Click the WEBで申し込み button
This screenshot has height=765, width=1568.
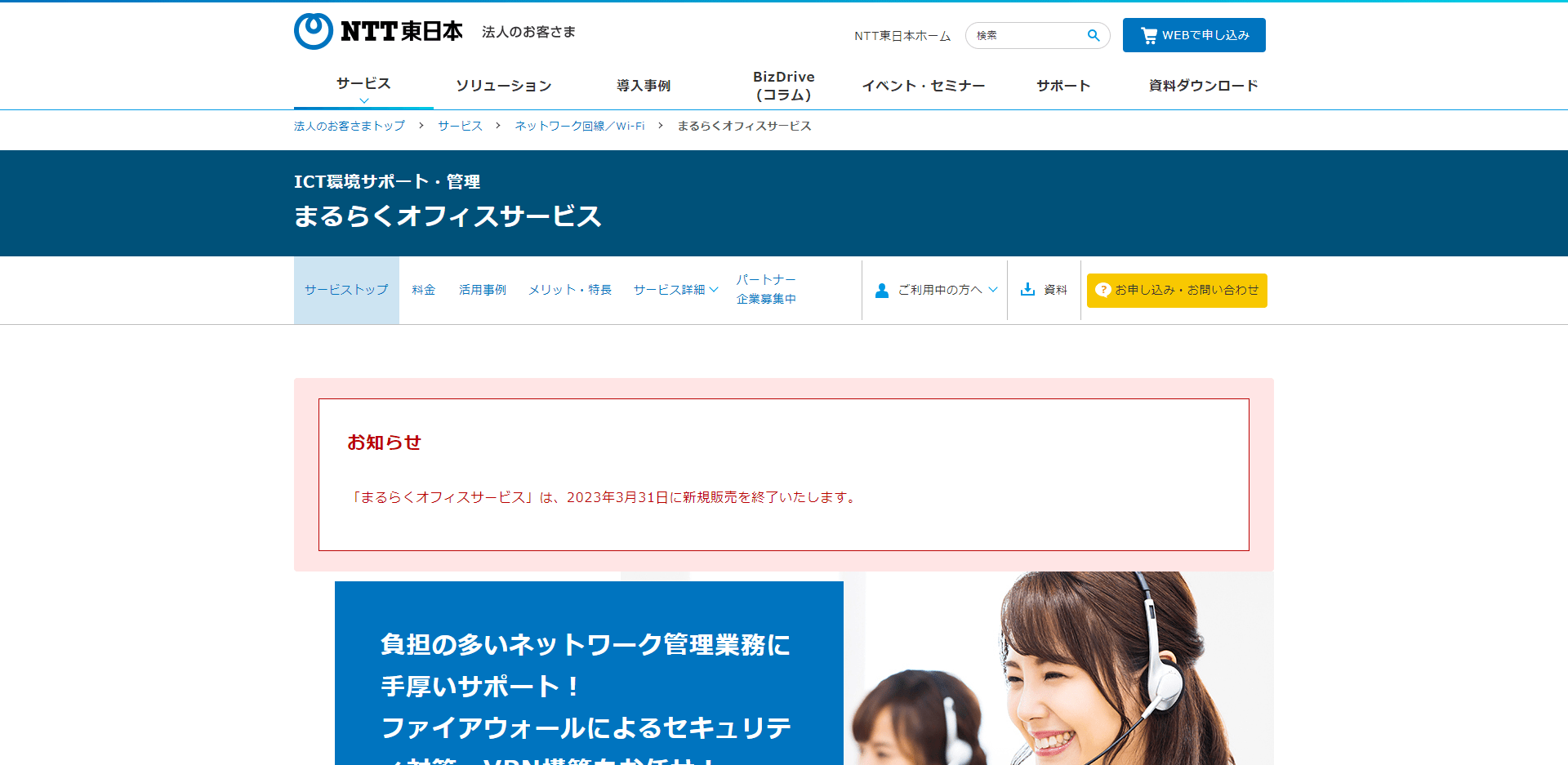[x=1194, y=35]
